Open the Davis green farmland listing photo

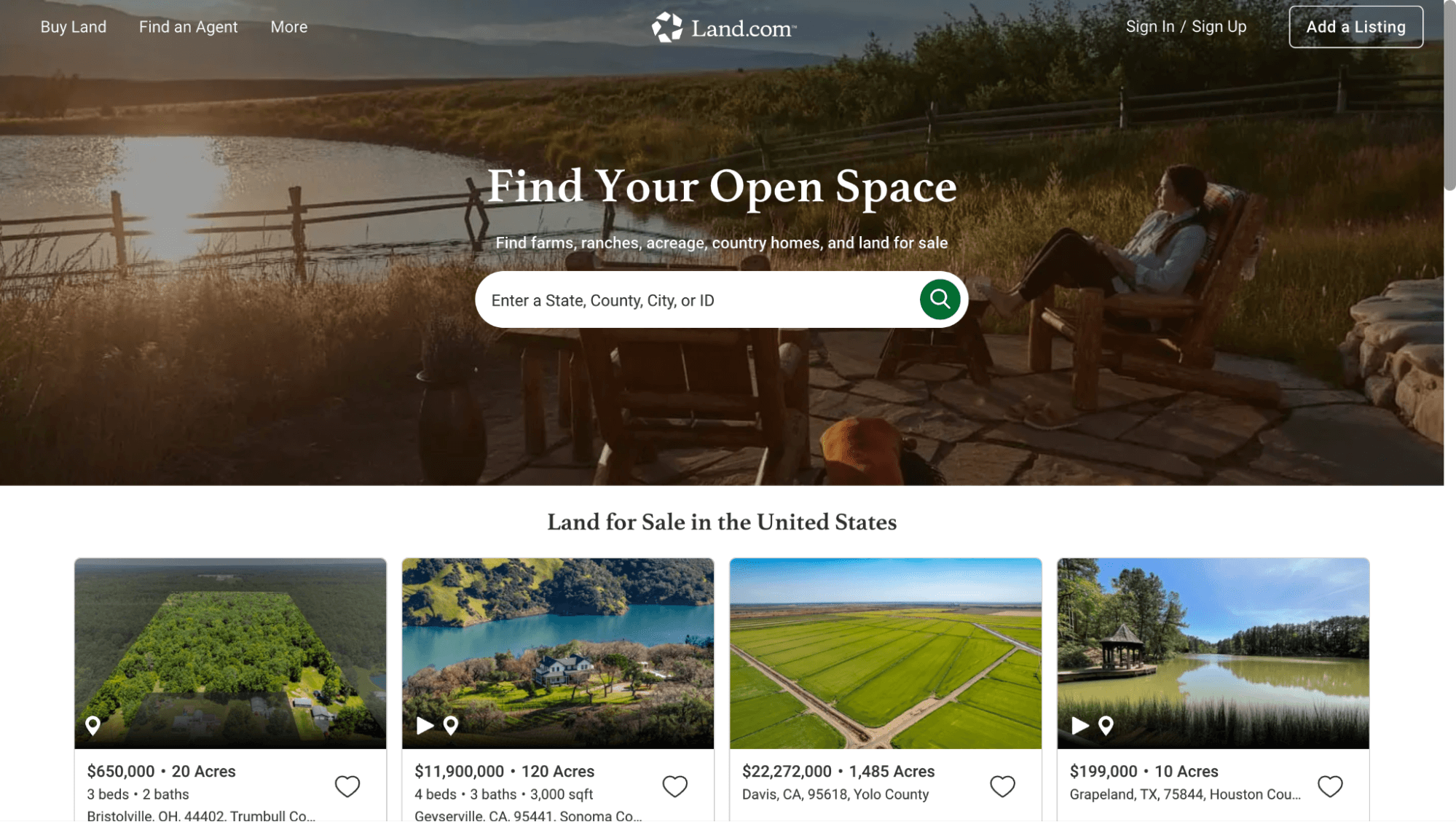886,654
